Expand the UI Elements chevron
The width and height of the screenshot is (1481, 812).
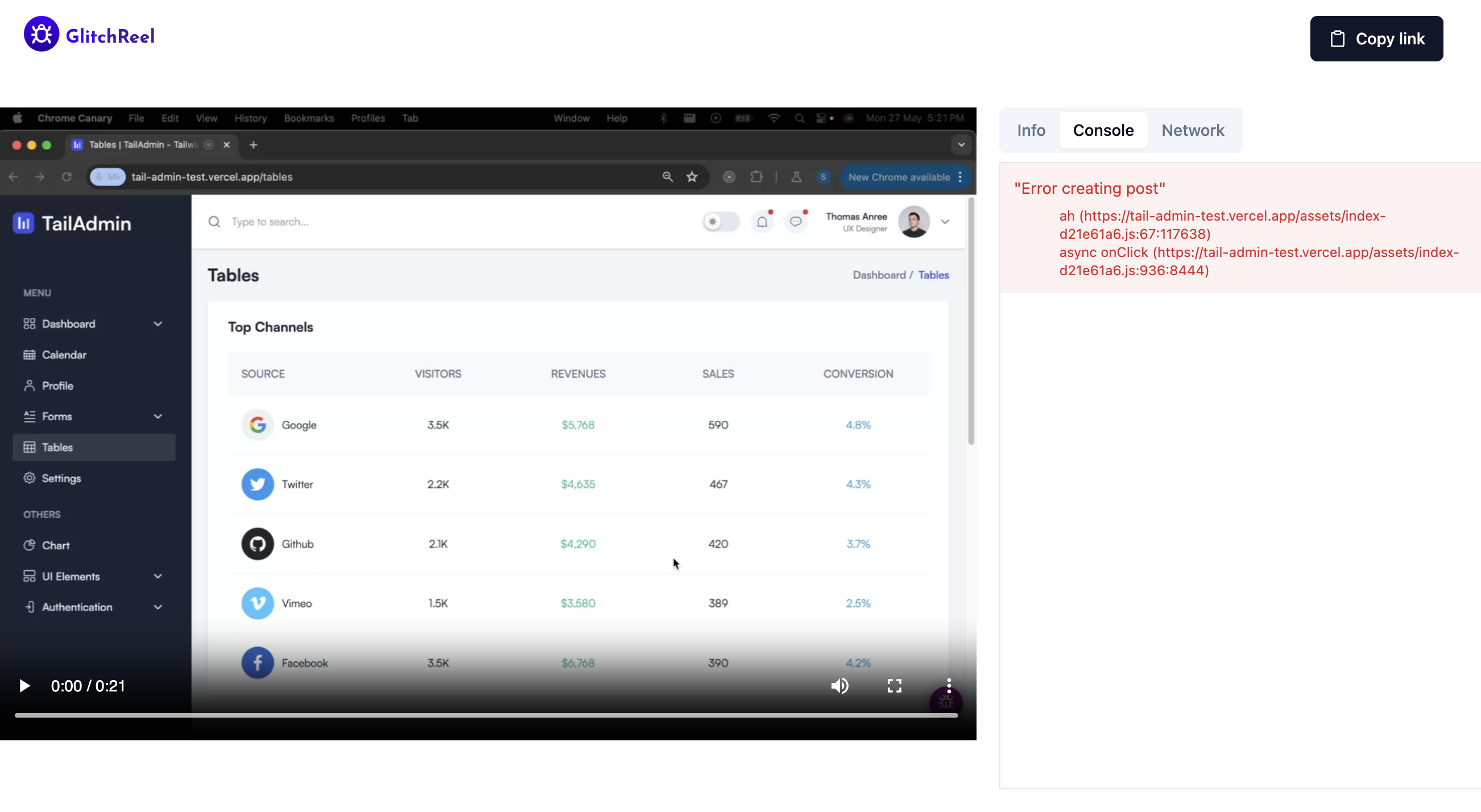[x=158, y=577]
